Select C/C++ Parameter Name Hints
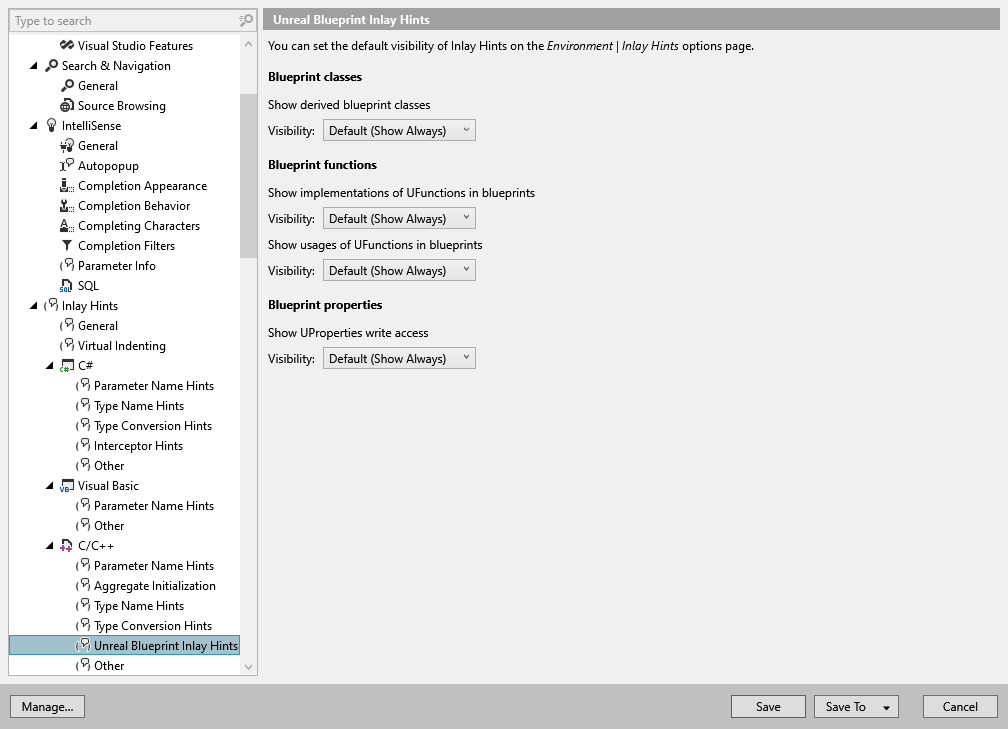The height and width of the screenshot is (729, 1008). 154,566
